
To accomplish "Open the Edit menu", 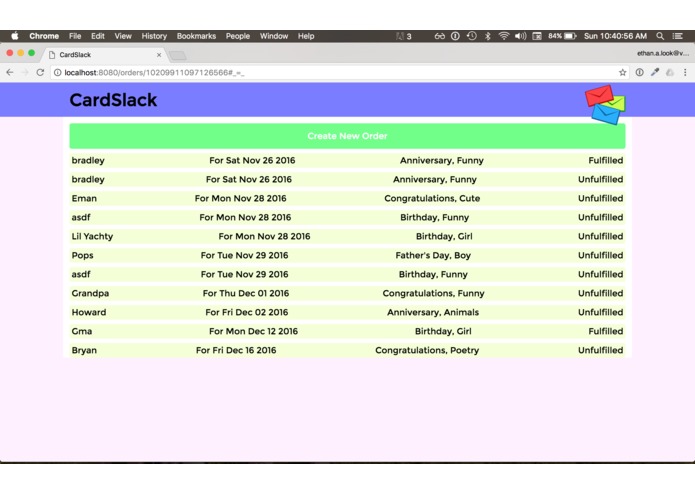I will click(98, 36).
